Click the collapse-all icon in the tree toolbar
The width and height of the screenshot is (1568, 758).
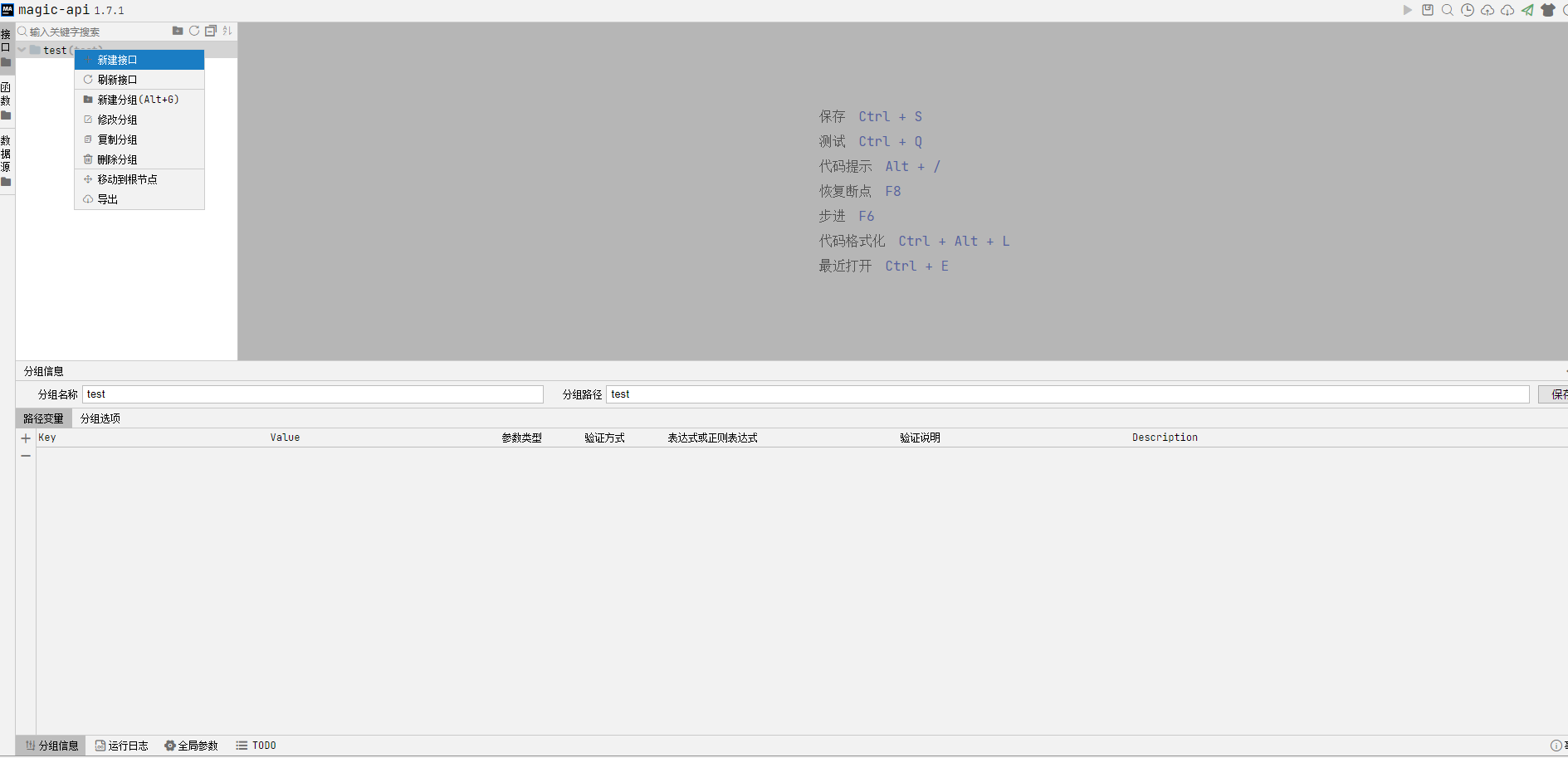(211, 31)
